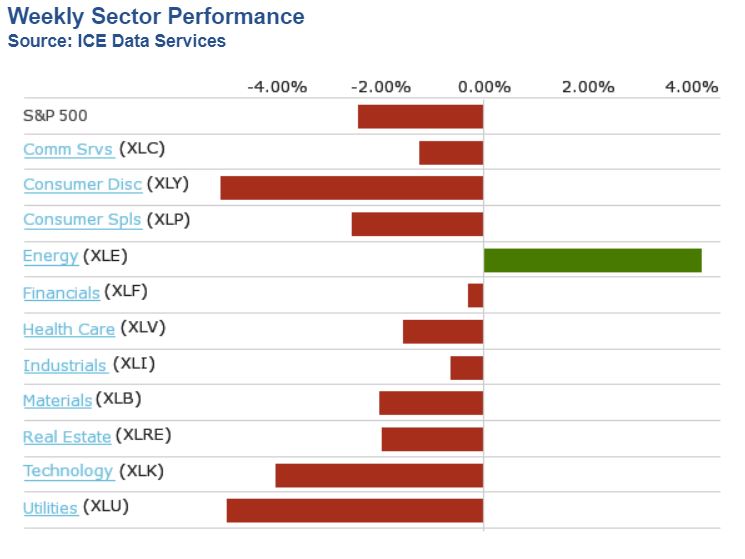
Task: Open the Financials sector link
Action: point(61,292)
